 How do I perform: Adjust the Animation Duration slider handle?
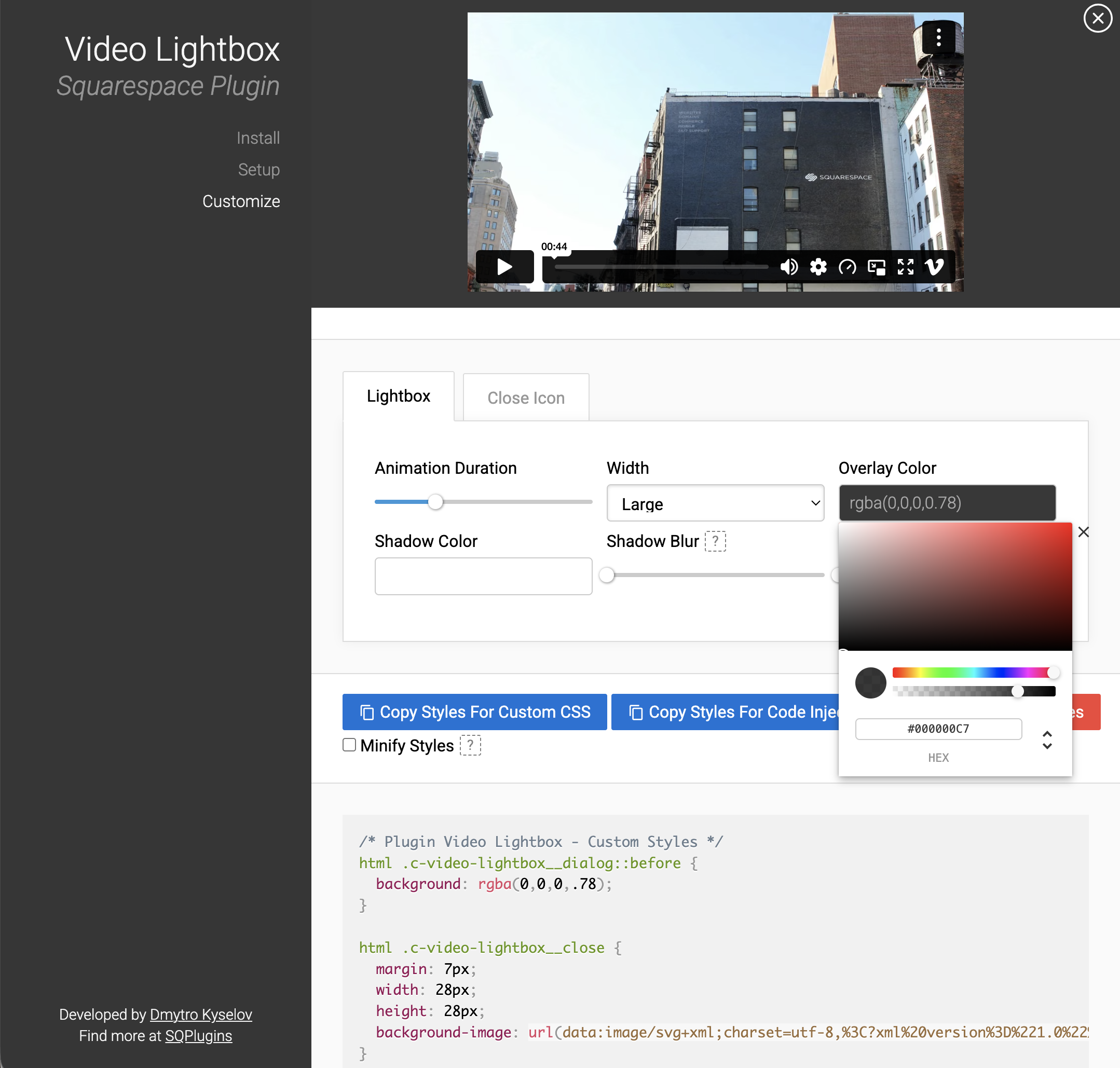click(435, 502)
